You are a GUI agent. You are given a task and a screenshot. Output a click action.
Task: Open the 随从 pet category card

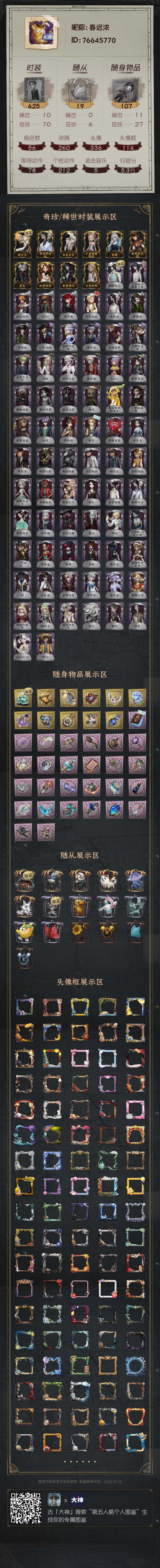(80, 94)
